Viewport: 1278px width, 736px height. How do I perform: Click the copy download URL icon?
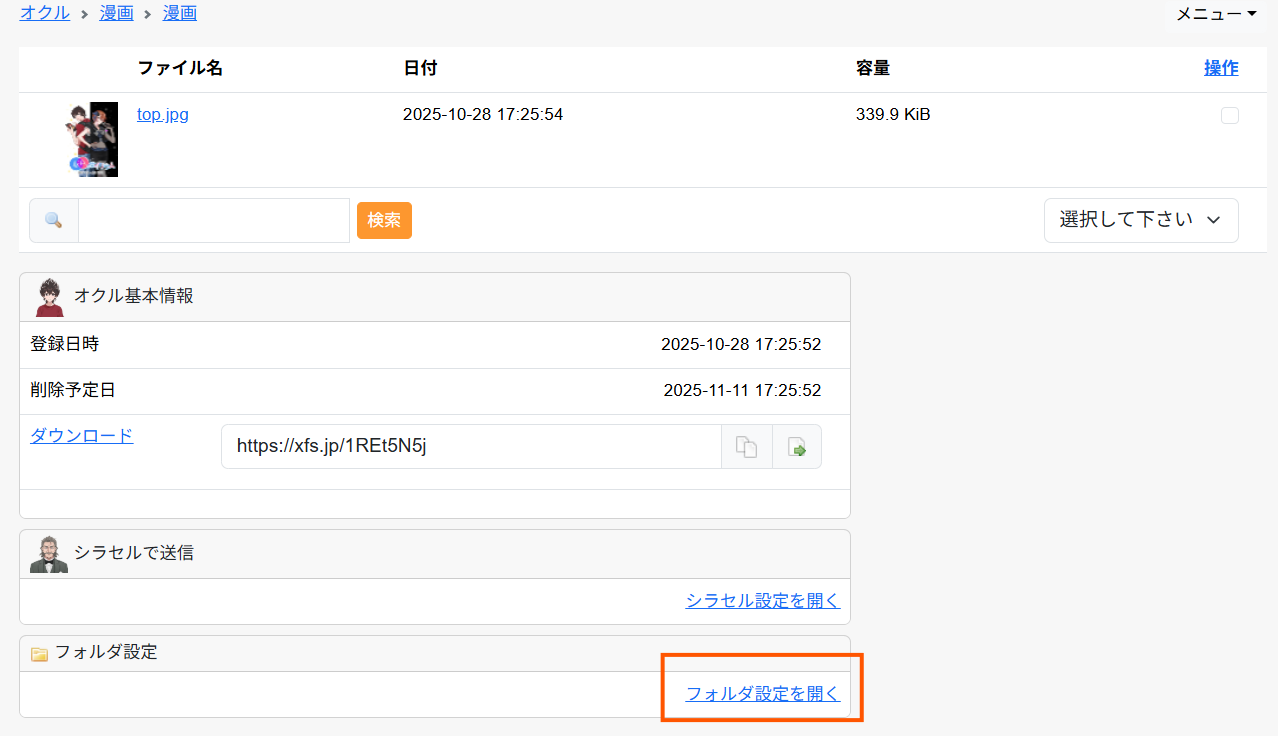click(x=746, y=447)
